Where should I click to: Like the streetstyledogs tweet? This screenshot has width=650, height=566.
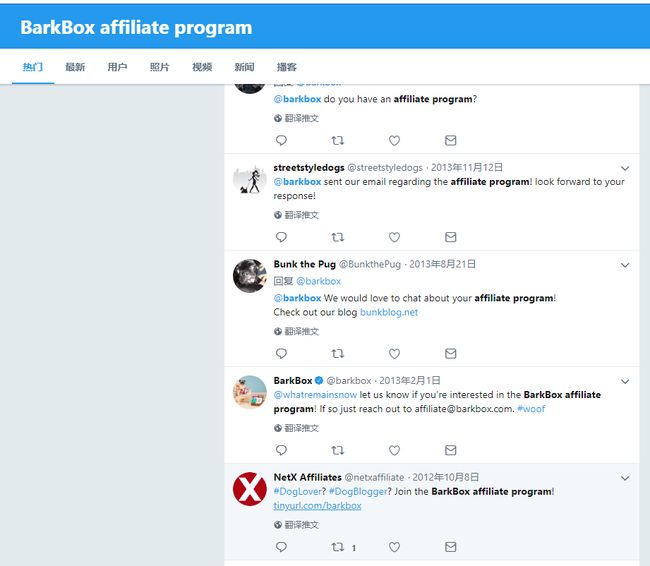pyautogui.click(x=394, y=237)
